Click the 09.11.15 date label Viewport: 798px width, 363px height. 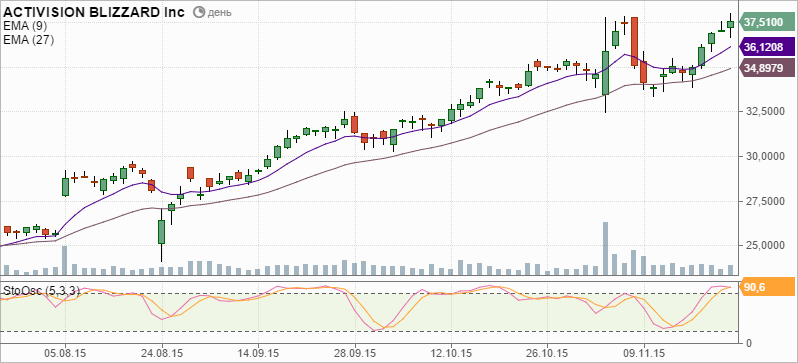click(644, 352)
